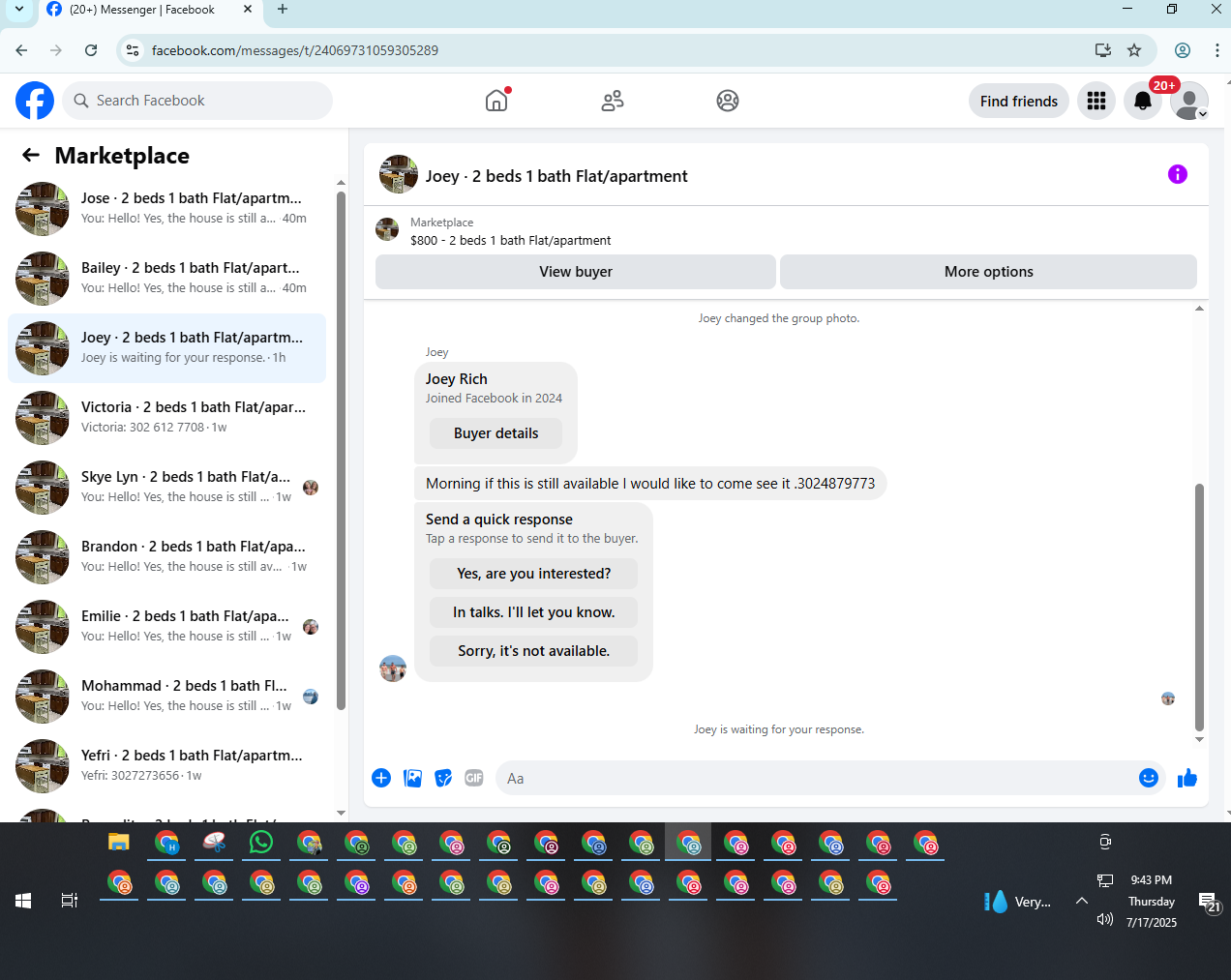Click the View buyer button
1231x980 pixels.
click(576, 272)
